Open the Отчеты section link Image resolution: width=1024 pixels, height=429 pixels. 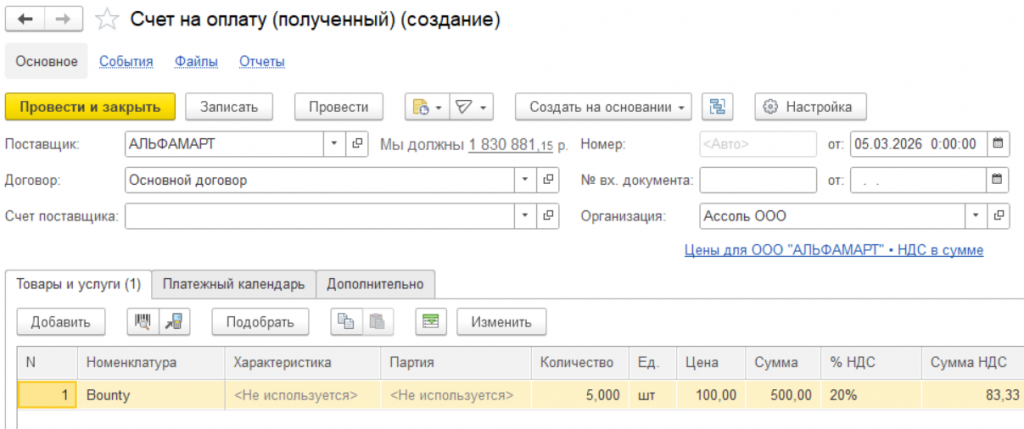point(262,62)
